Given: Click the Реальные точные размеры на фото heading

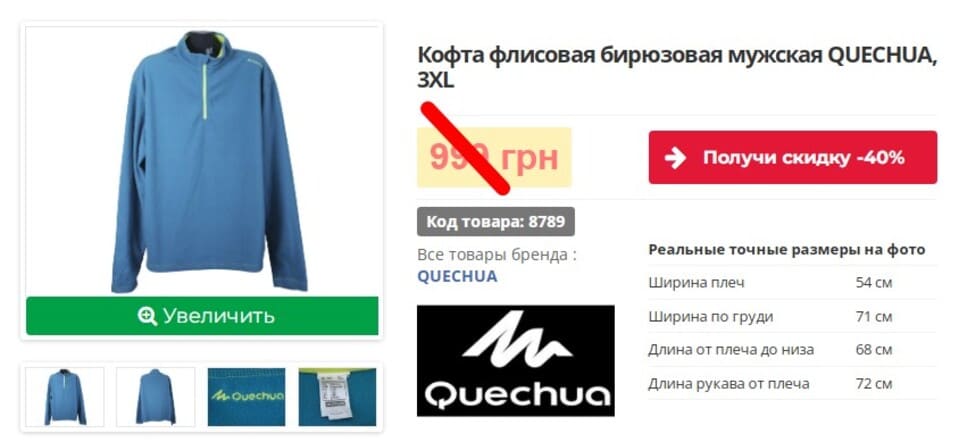Looking at the screenshot, I should tap(787, 249).
